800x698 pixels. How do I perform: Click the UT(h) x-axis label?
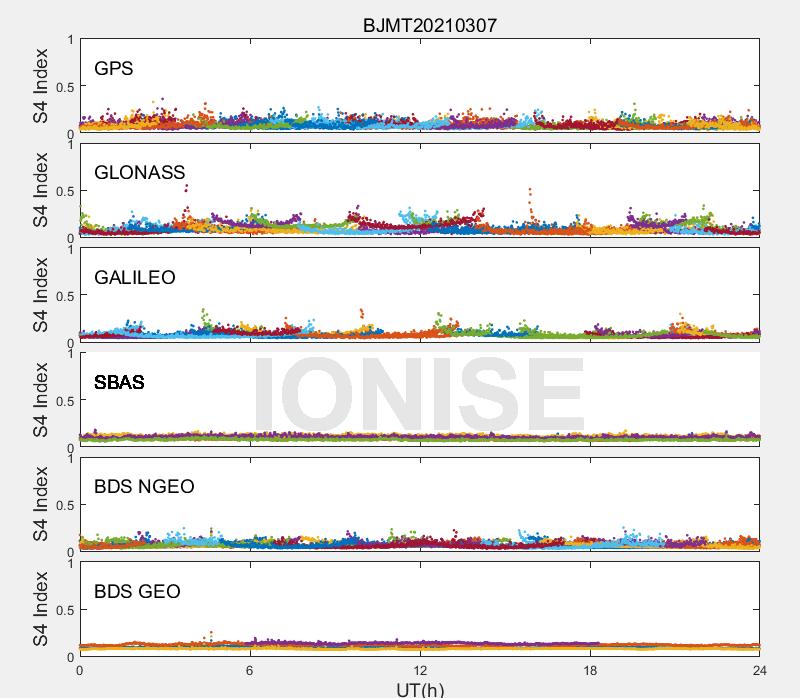[420, 690]
